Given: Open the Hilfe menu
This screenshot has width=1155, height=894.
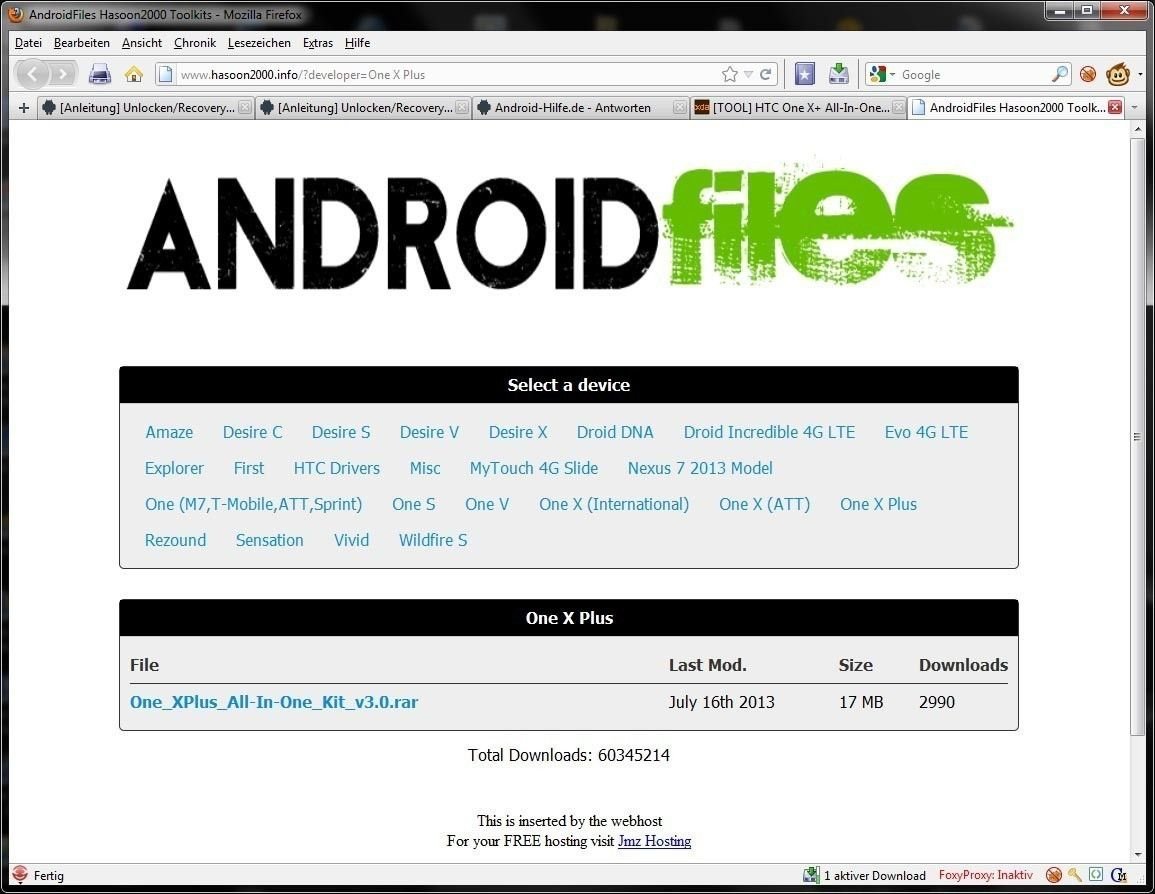Looking at the screenshot, I should coord(357,43).
